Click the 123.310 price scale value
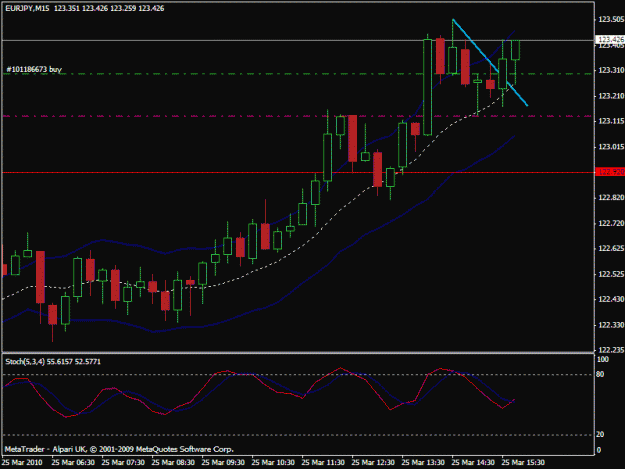The image size is (625, 469). (611, 70)
